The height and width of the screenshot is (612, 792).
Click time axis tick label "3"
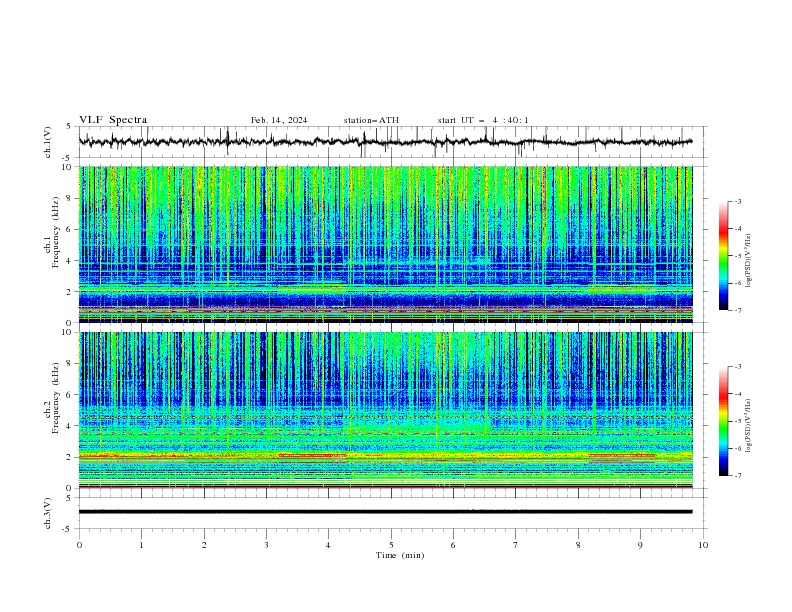[266, 545]
